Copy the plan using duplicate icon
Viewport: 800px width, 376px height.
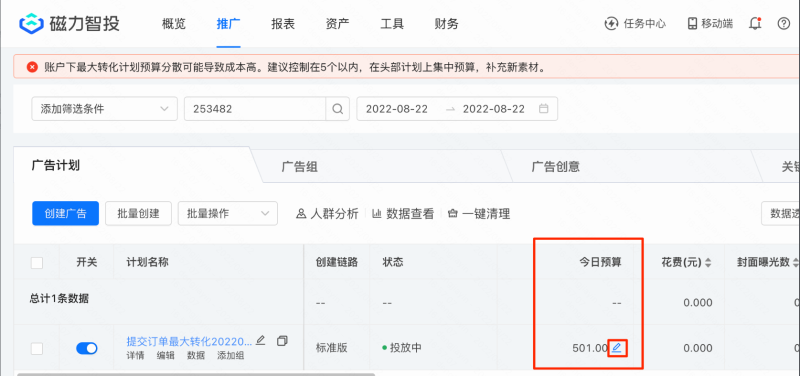(x=282, y=340)
